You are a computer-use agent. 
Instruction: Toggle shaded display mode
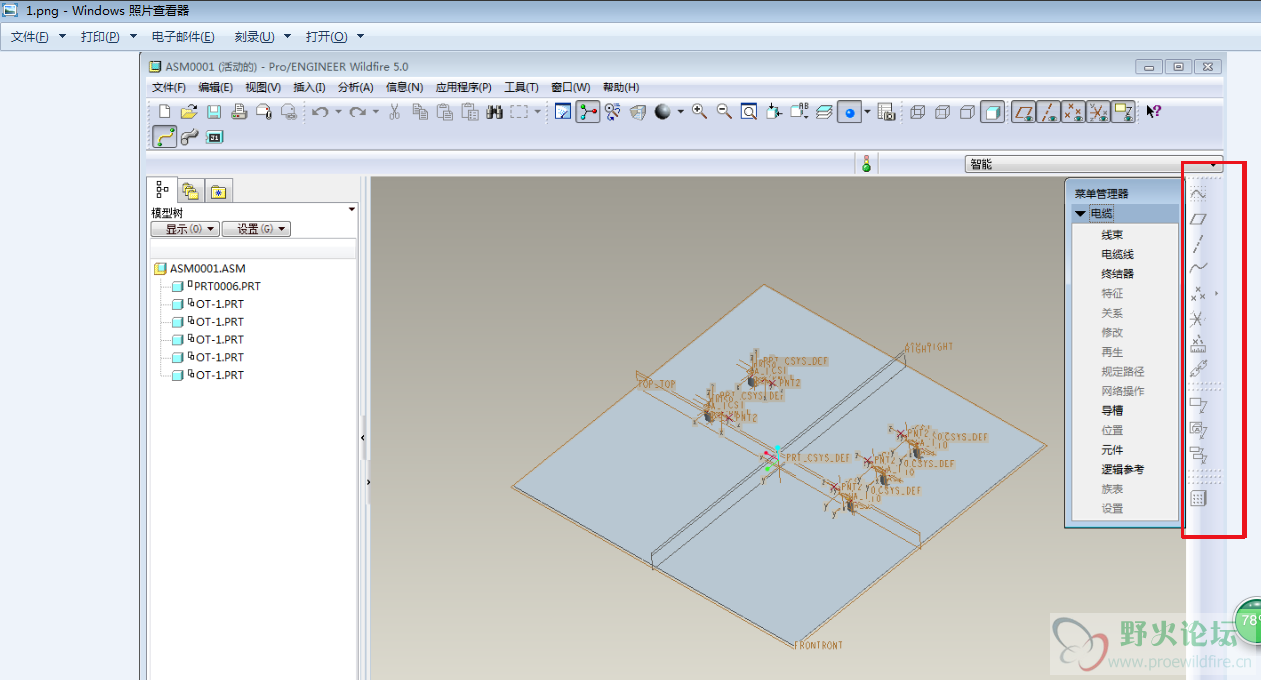click(x=992, y=112)
